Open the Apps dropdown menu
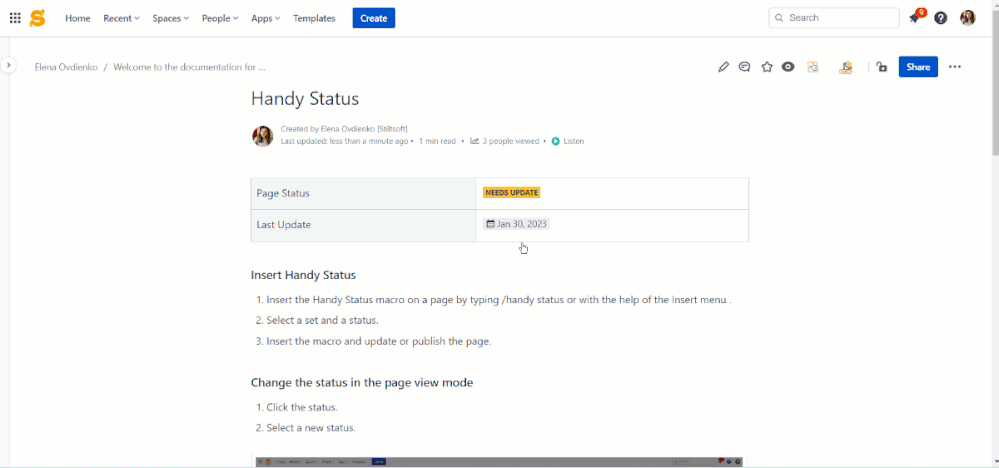This screenshot has height=468, width=999. [265, 18]
